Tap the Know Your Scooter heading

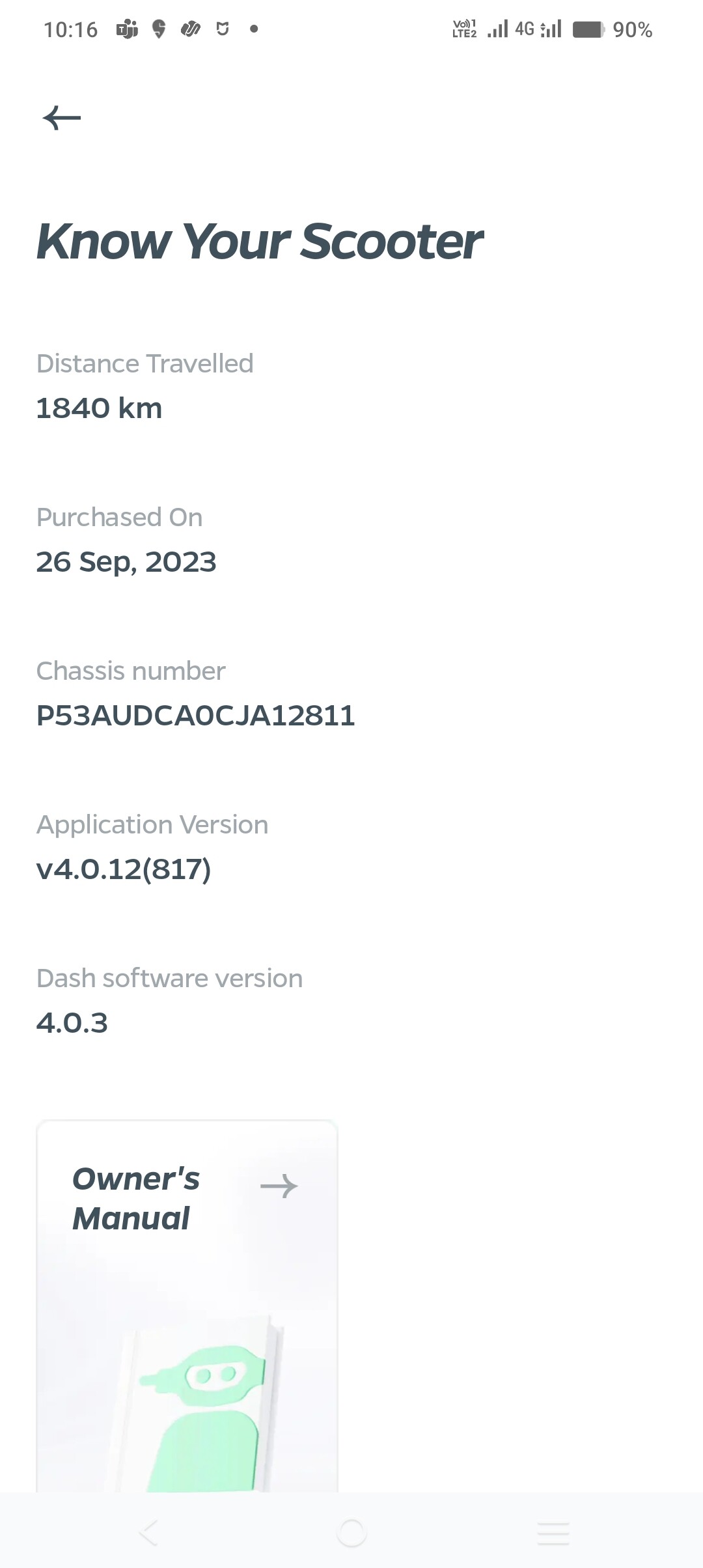(x=259, y=242)
